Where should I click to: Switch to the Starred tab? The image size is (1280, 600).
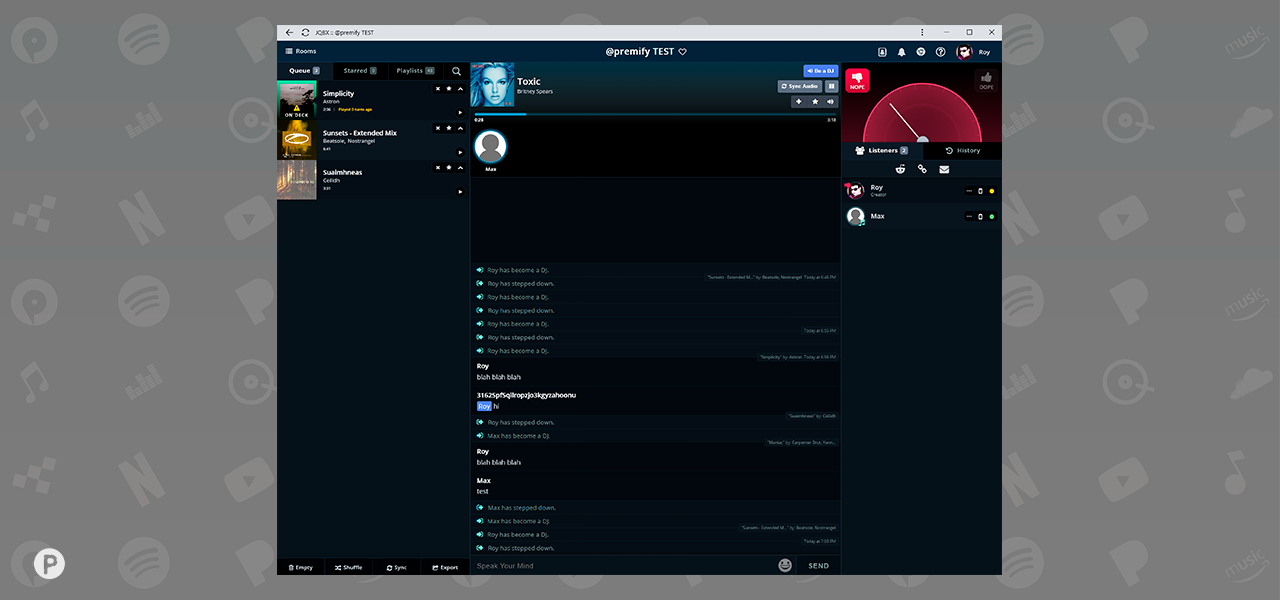[x=360, y=71]
